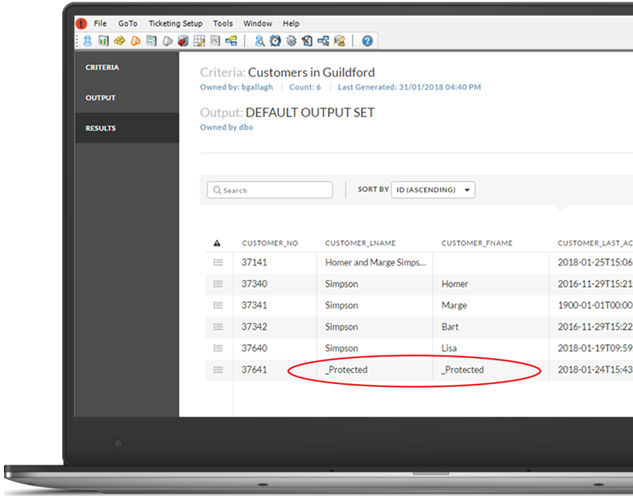633x496 pixels.
Task: Click the row handle icon for customer 37342
Action: 218,326
